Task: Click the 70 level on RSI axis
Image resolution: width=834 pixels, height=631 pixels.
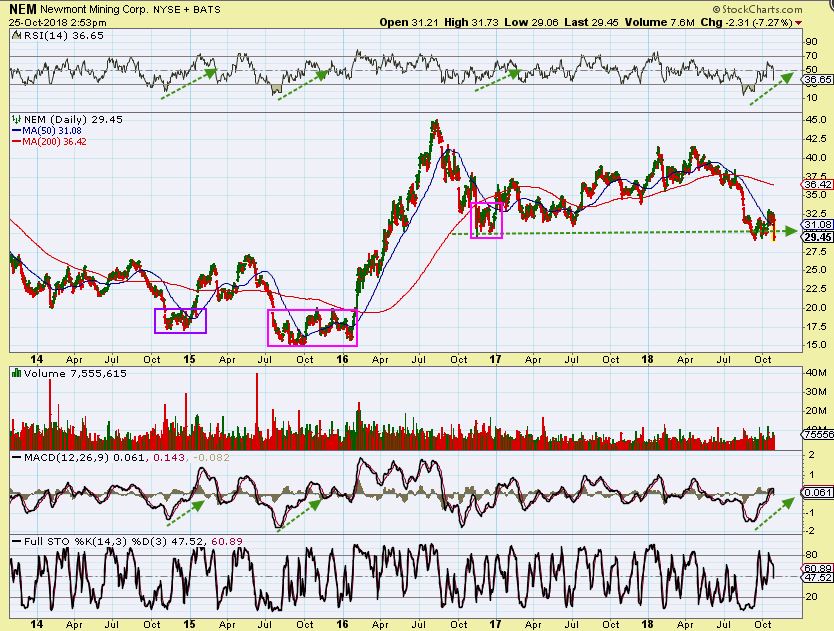Action: click(812, 56)
